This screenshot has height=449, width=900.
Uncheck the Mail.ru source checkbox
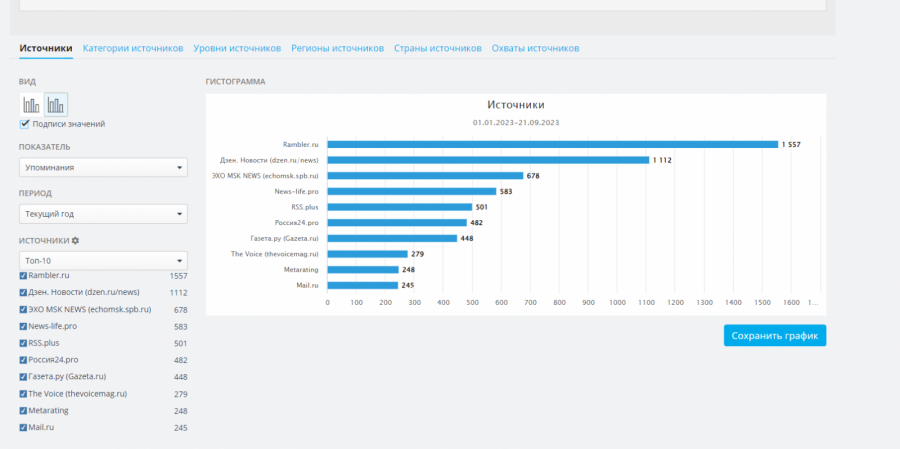point(23,428)
